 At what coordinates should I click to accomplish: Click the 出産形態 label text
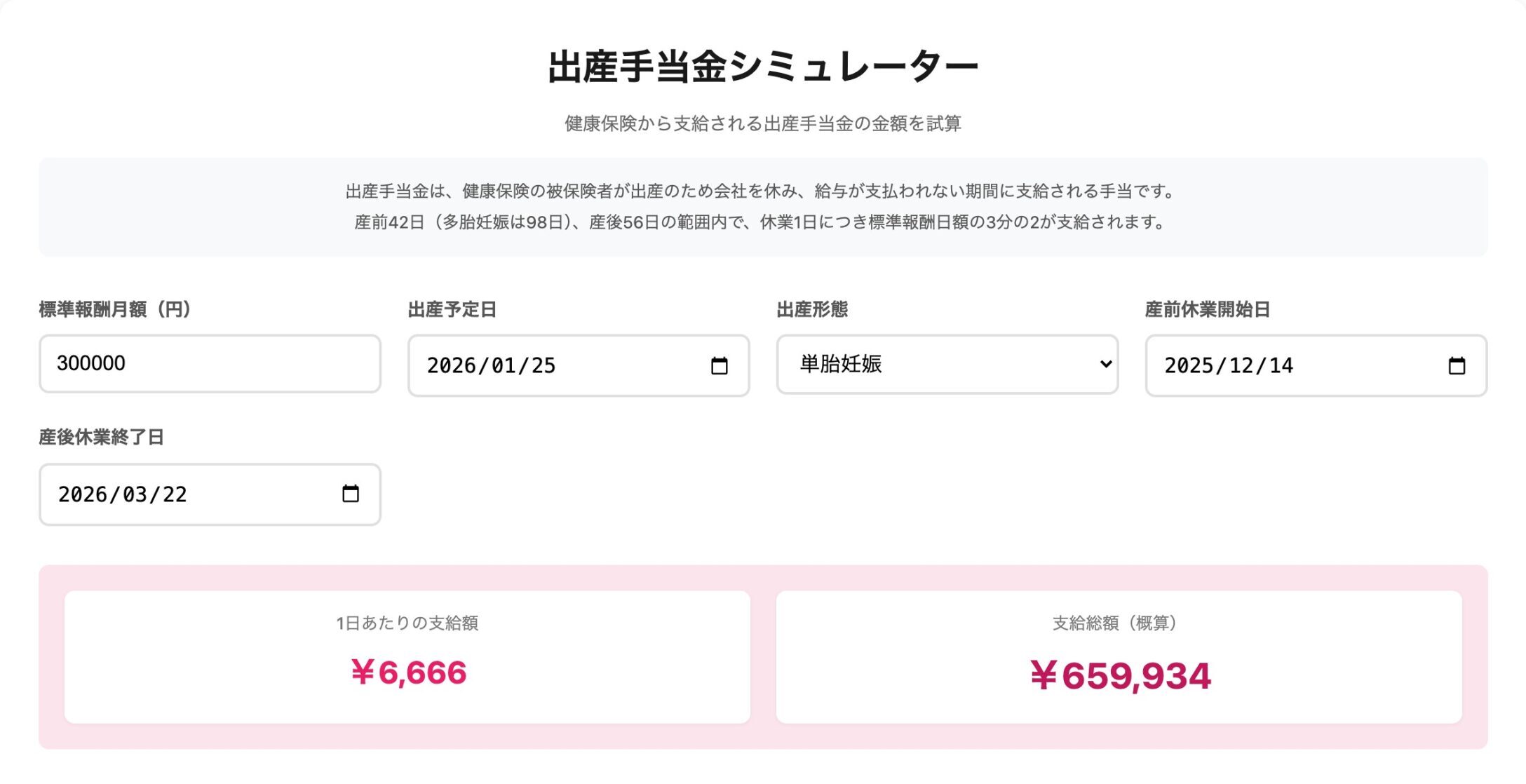point(812,309)
